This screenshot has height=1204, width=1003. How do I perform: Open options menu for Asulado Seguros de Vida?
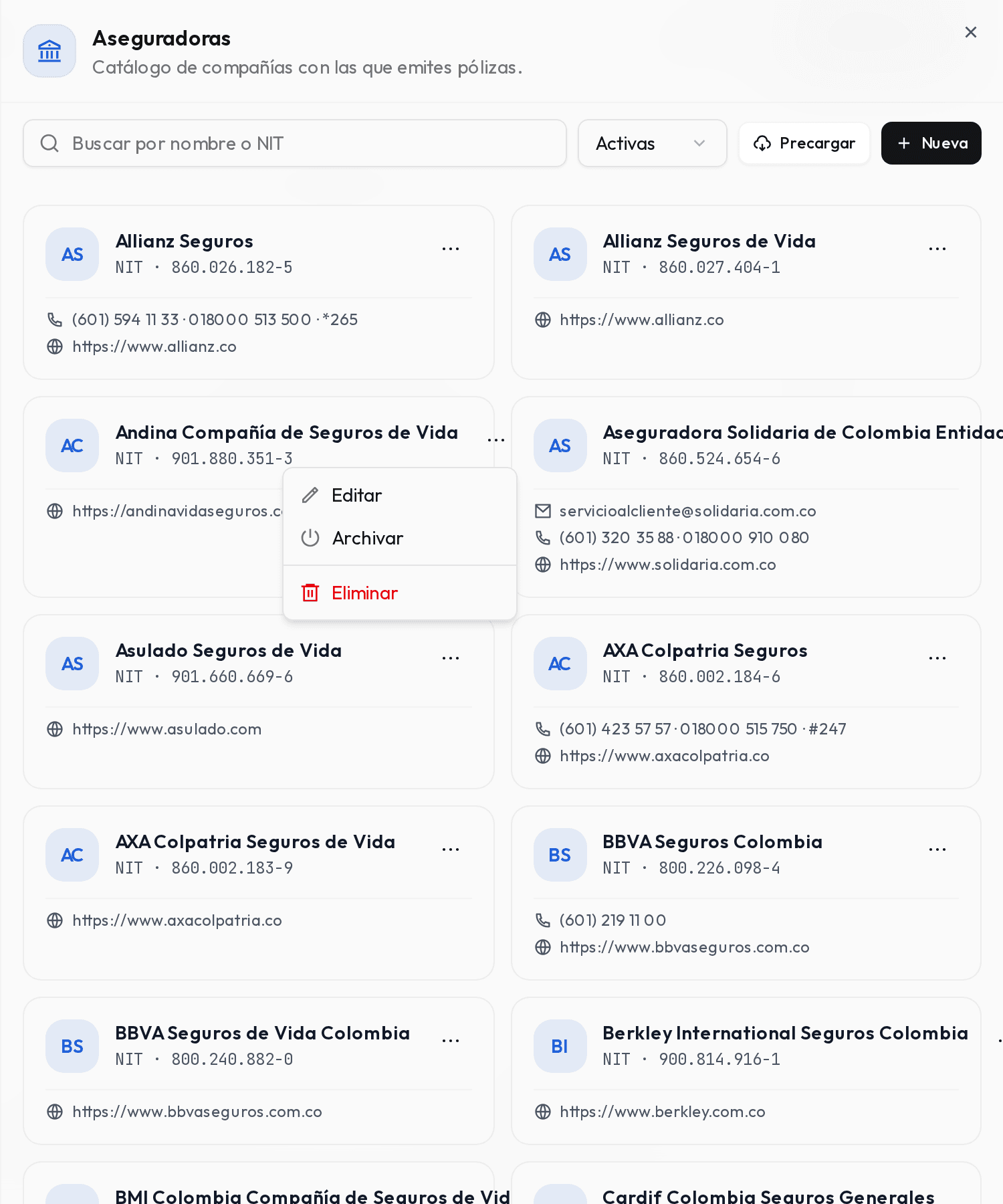click(451, 658)
